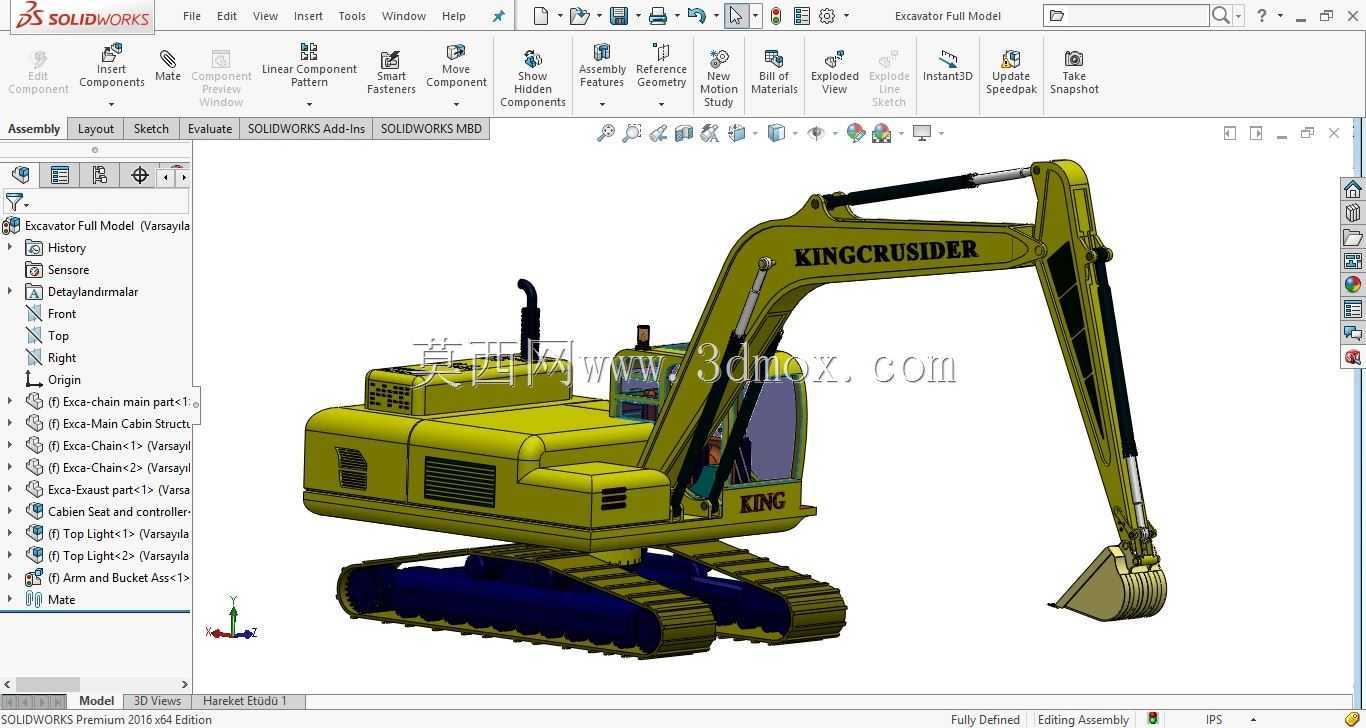Open View Settings monitor icon

(x=922, y=133)
